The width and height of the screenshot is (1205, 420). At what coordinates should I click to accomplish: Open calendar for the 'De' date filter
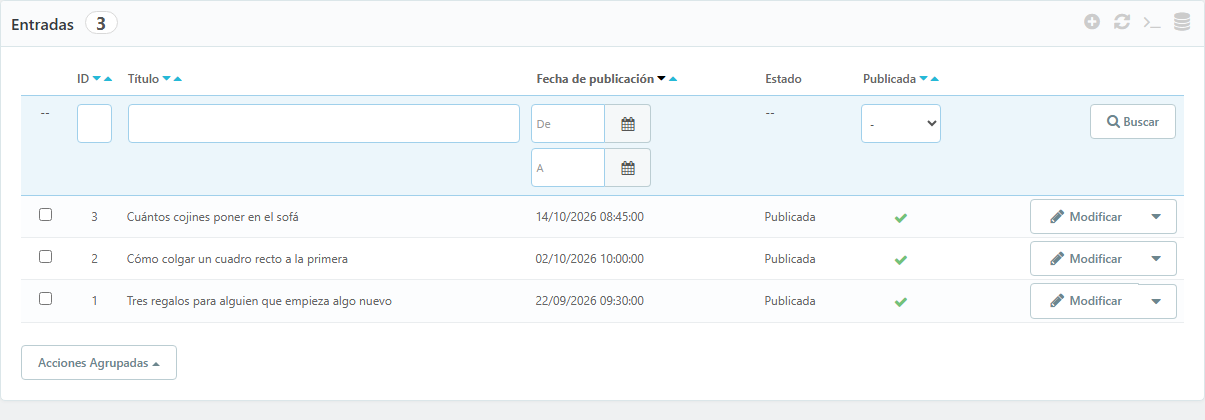628,124
